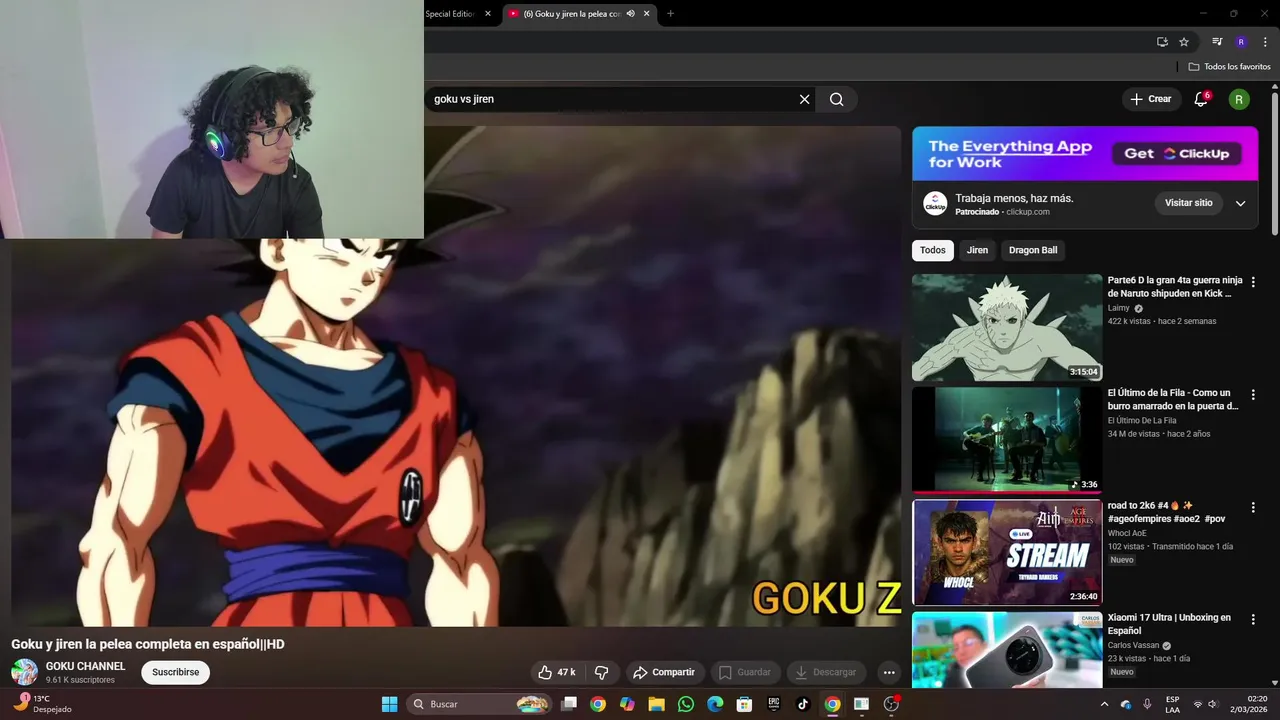Open 'road to 2k6 #4' video title
The height and width of the screenshot is (720, 1280).
tap(1166, 512)
